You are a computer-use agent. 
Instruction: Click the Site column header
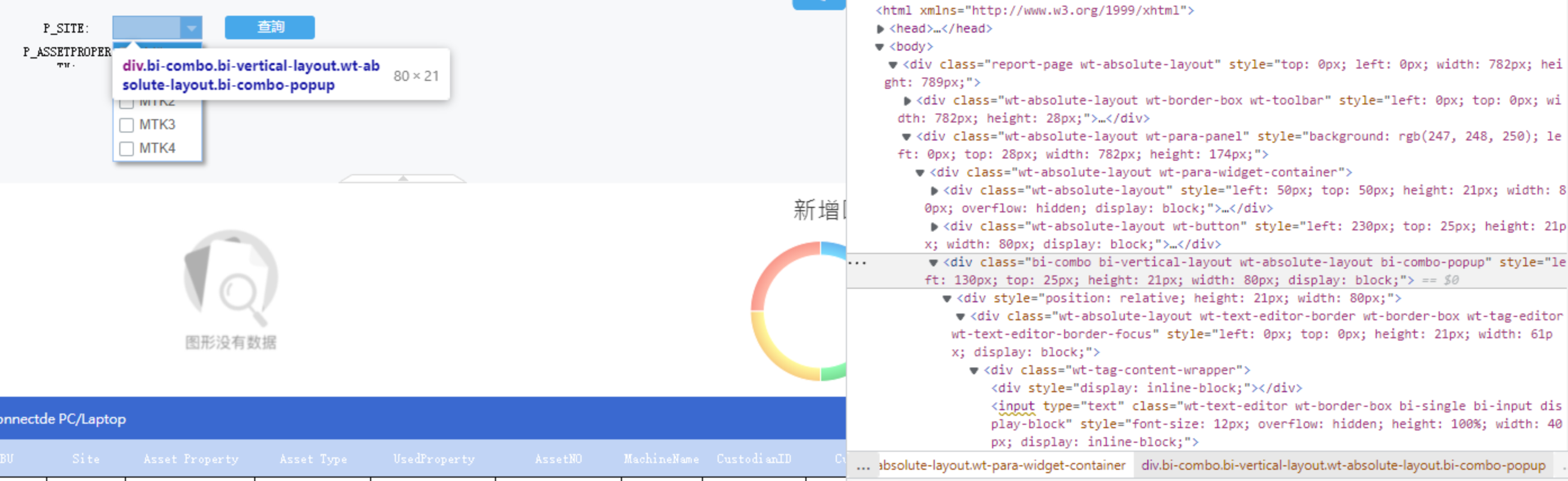86,459
